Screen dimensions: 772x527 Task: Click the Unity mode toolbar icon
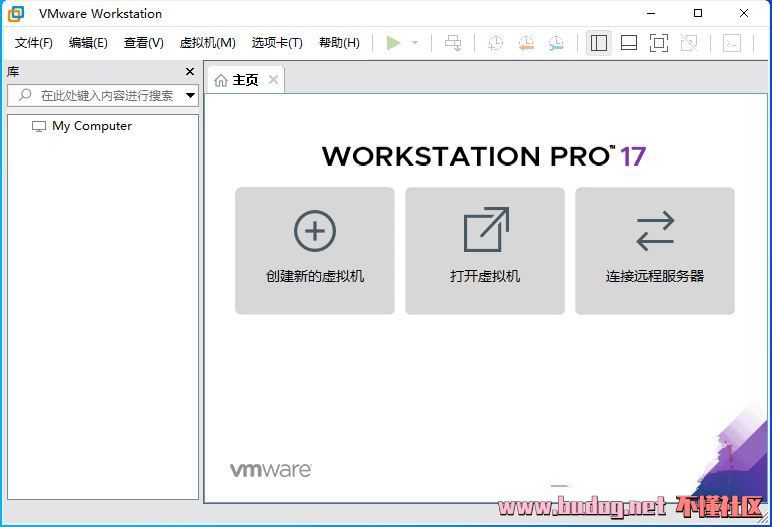coord(689,43)
